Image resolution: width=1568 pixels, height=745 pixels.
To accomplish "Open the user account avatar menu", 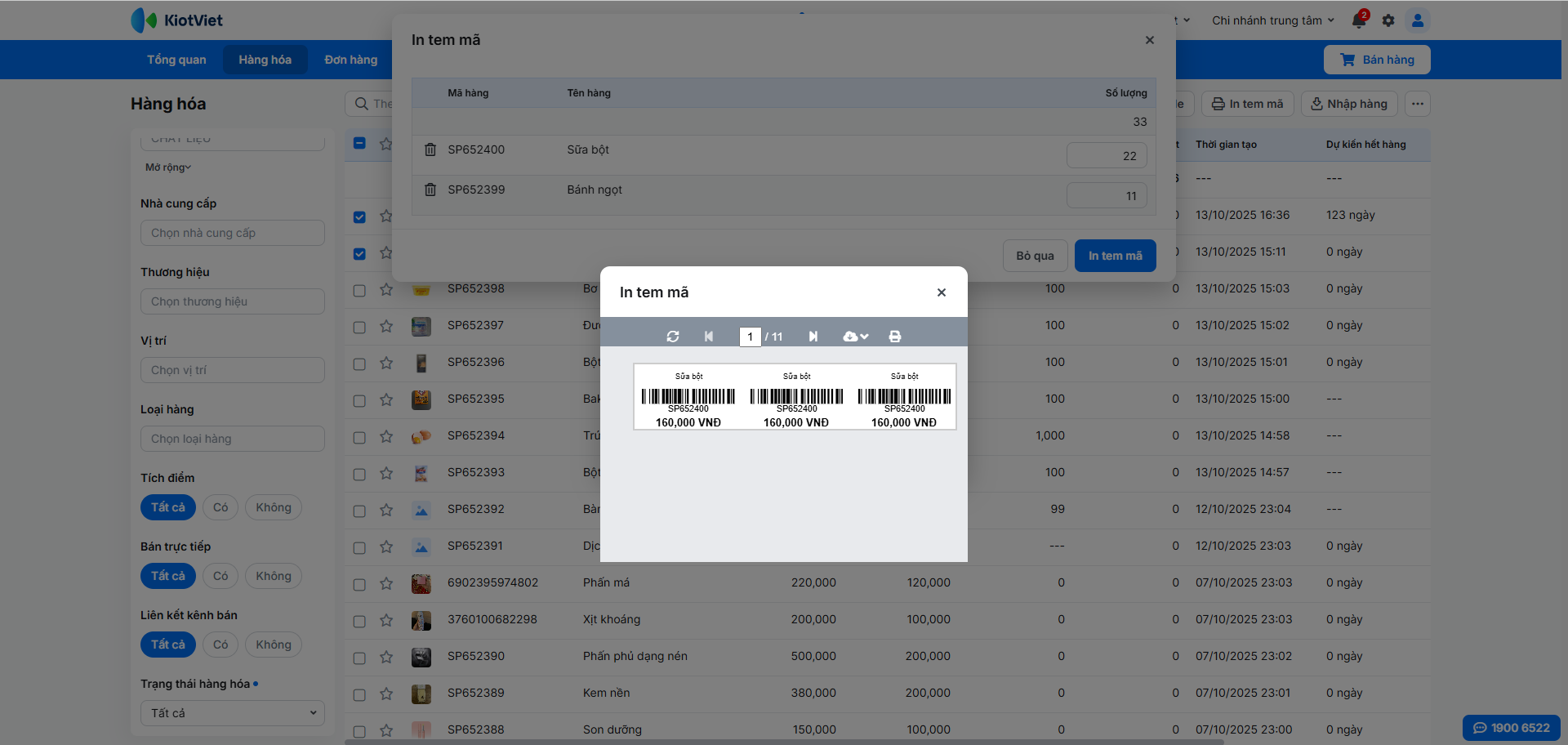I will (x=1418, y=20).
